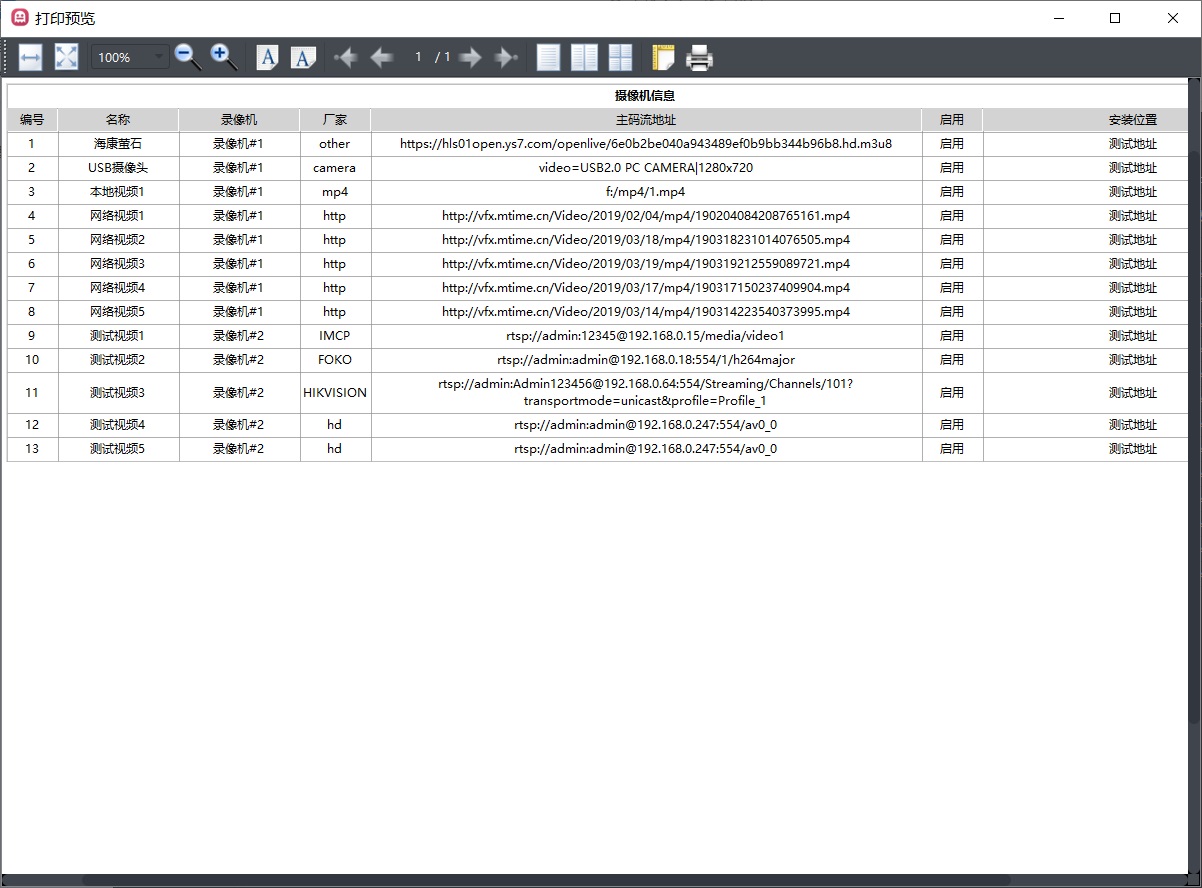Go to the first page
The width and height of the screenshot is (1202, 888).
[x=346, y=58]
